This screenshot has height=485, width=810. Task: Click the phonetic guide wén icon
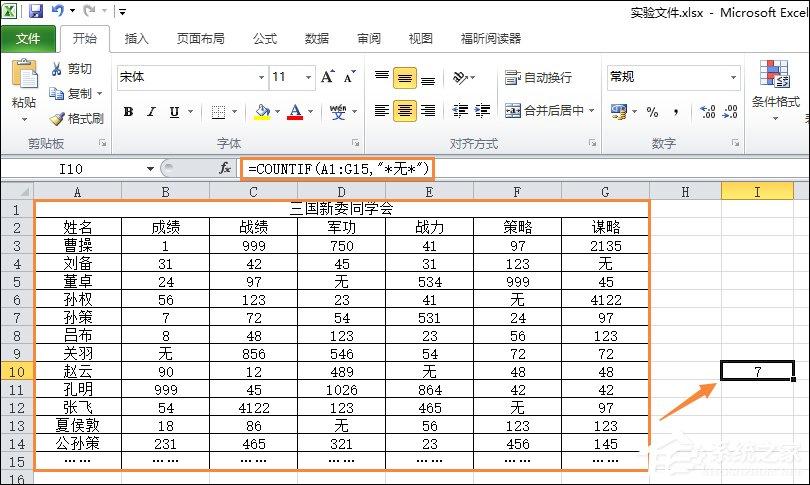pyautogui.click(x=338, y=112)
